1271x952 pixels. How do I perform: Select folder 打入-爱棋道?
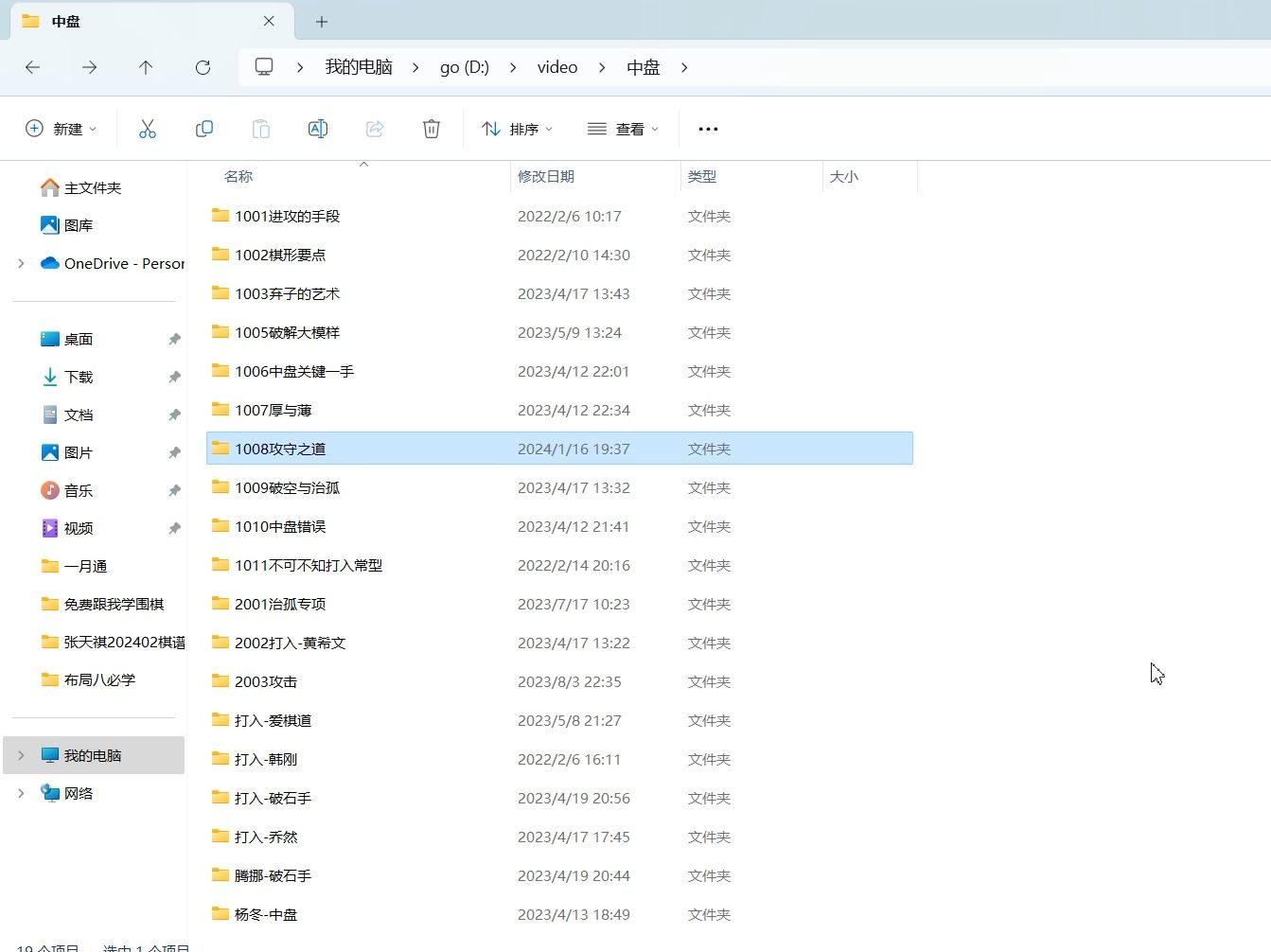559,720
